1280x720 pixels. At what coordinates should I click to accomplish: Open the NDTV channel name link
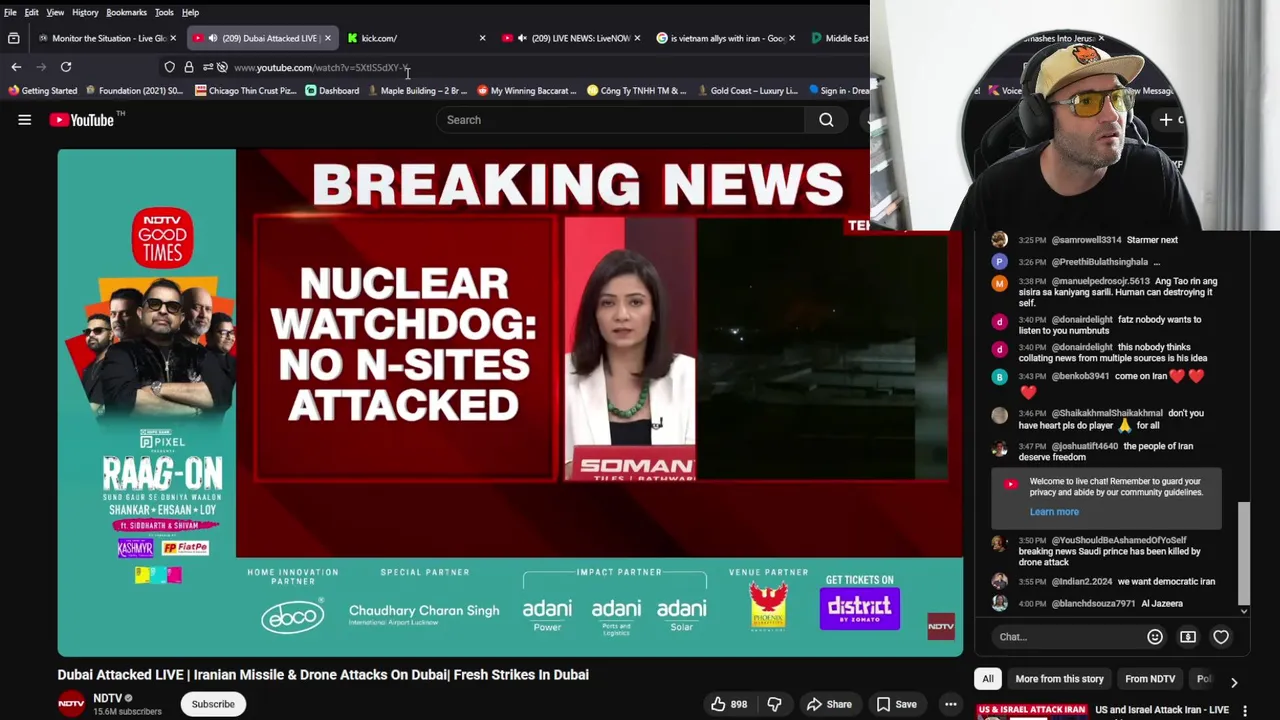tap(107, 698)
